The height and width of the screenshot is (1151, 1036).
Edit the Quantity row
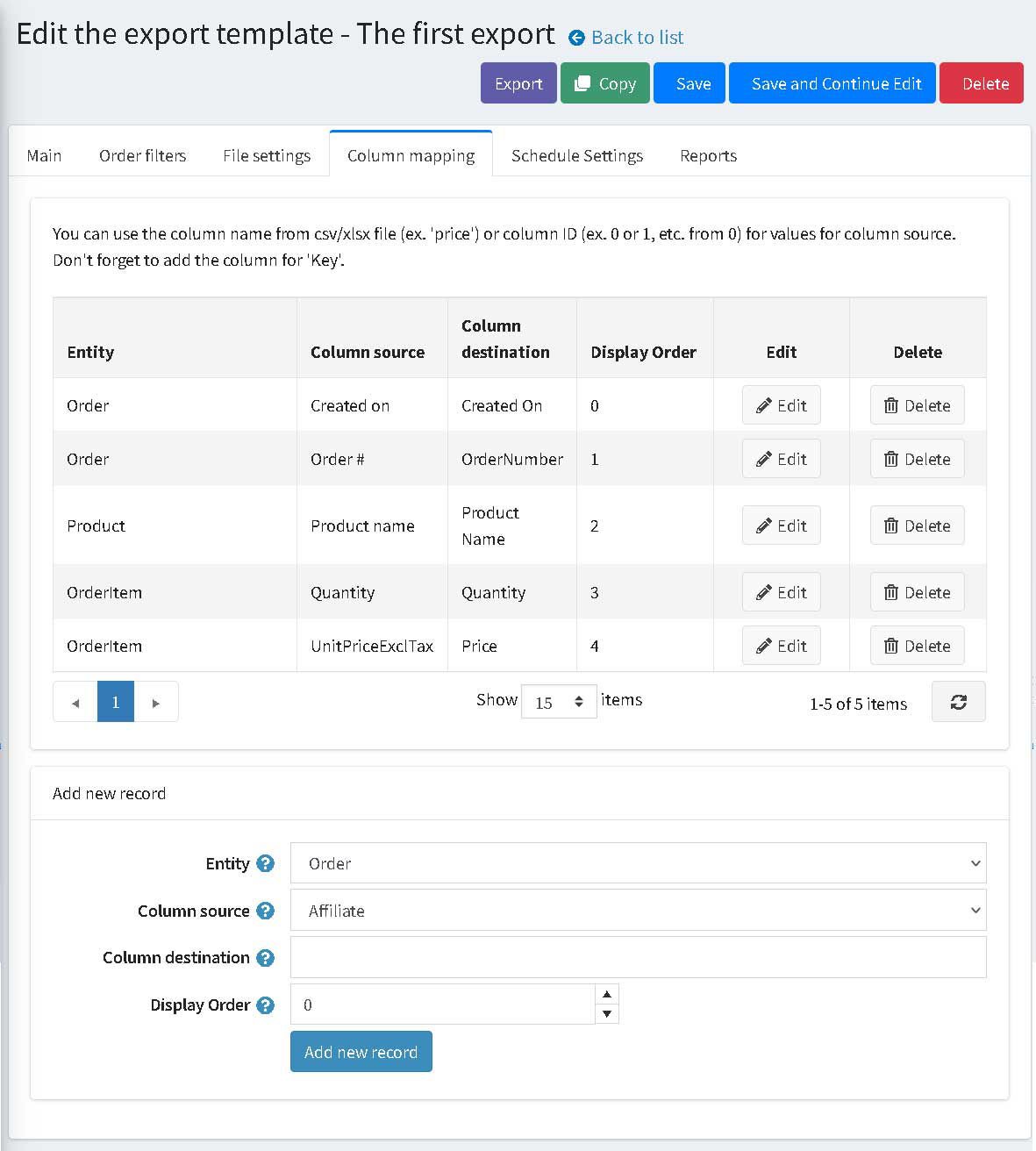782,592
